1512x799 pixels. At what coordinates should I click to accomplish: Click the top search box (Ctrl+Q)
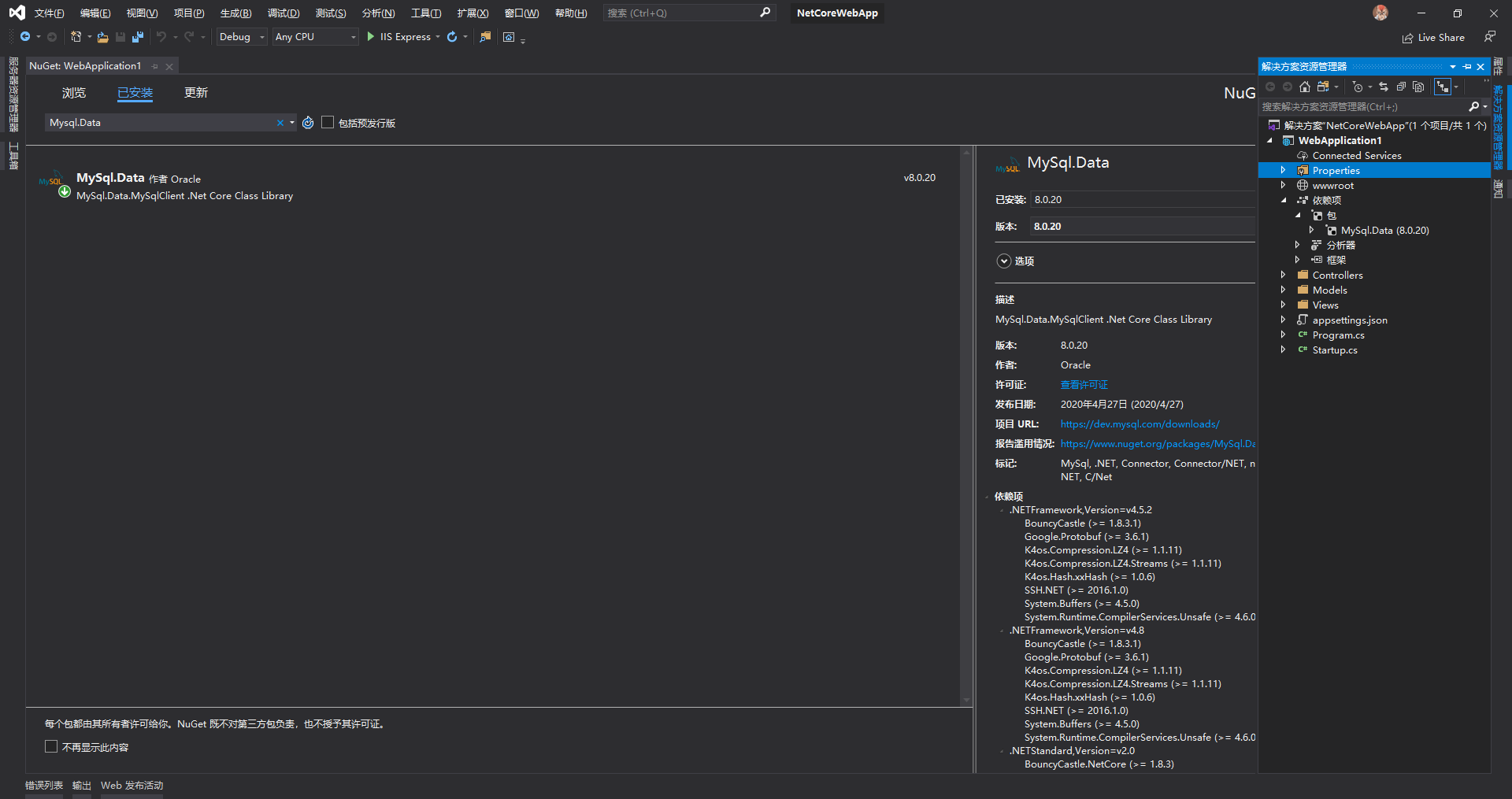click(689, 13)
